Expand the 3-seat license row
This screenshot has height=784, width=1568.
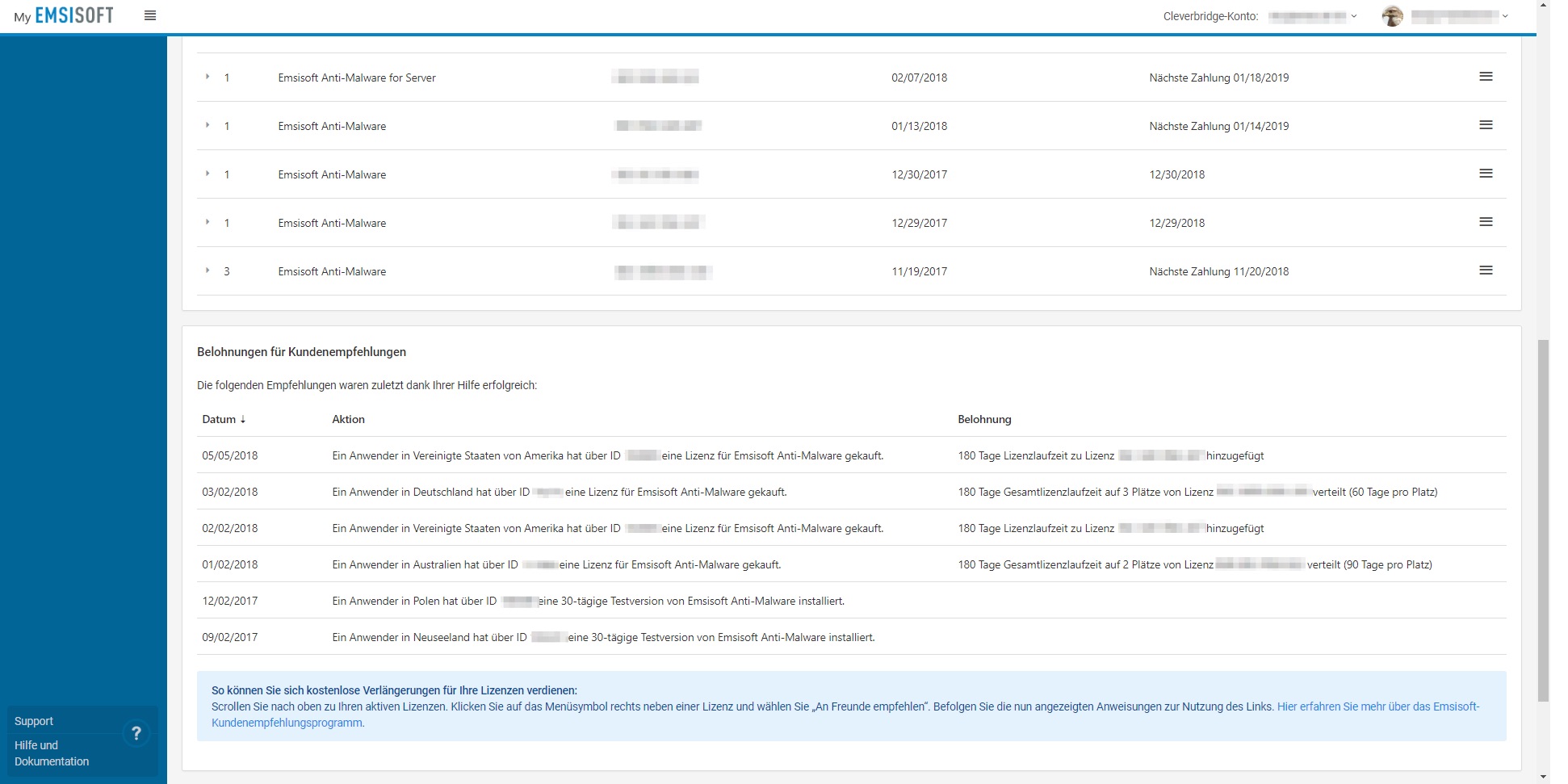click(208, 270)
